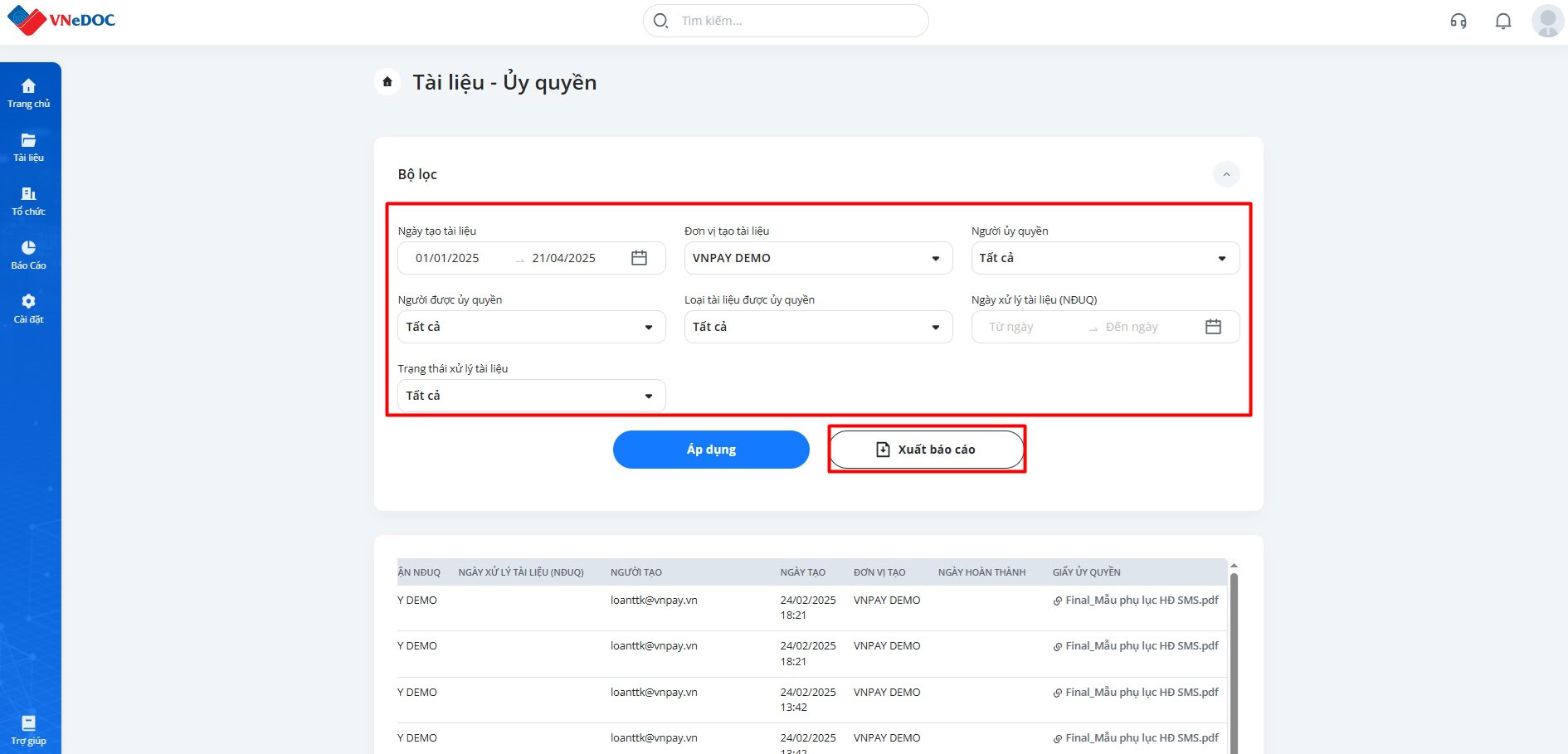Open the Trang chủ sidebar item

click(29, 93)
